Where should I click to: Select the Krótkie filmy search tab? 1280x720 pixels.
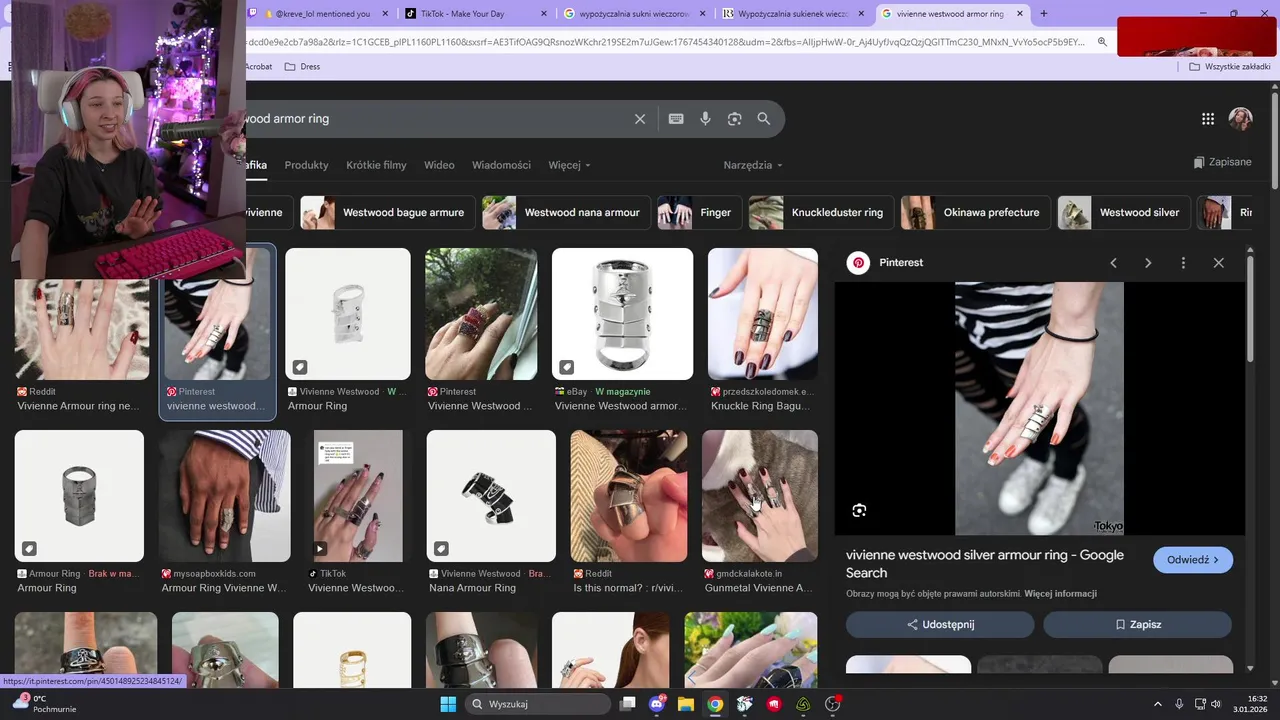[x=376, y=165]
